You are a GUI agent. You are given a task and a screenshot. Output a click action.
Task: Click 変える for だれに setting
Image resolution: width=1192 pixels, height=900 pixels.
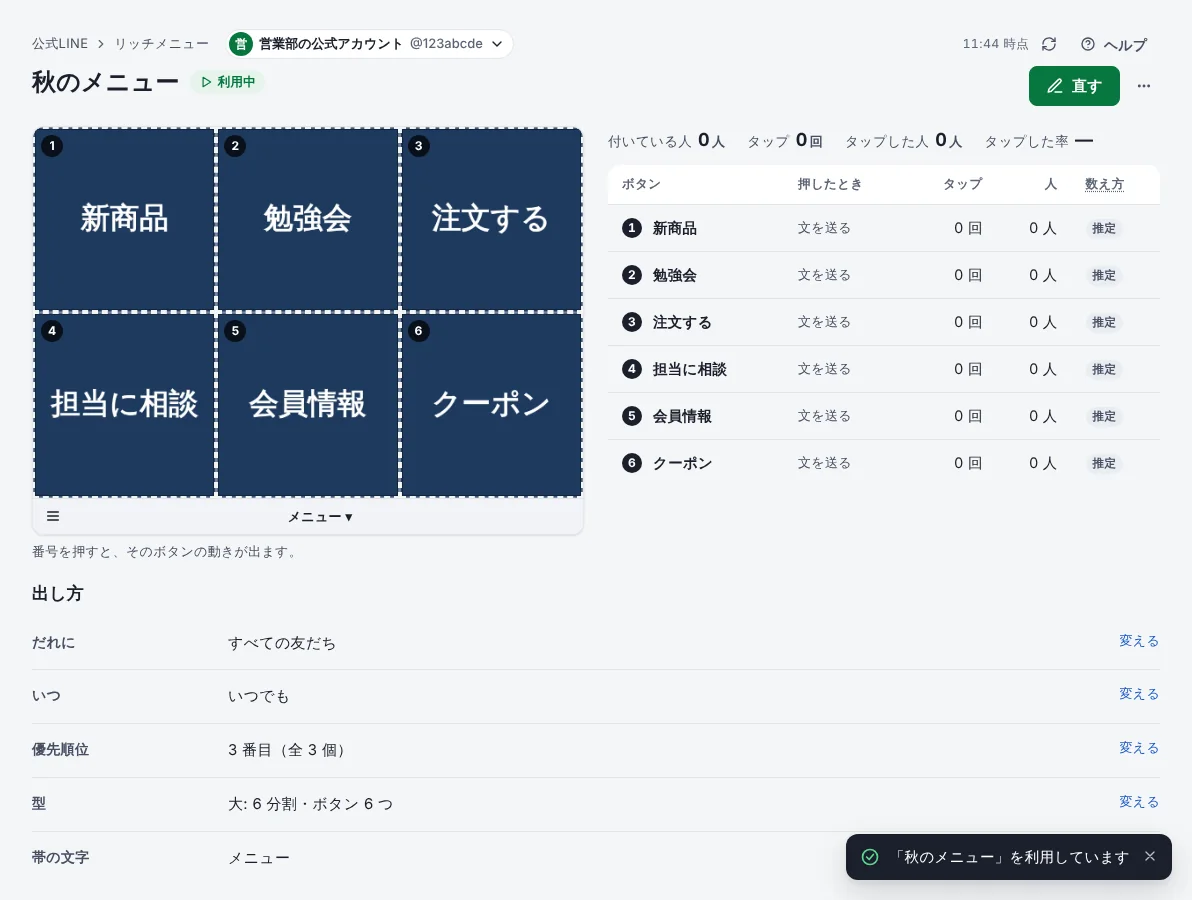[1139, 641]
